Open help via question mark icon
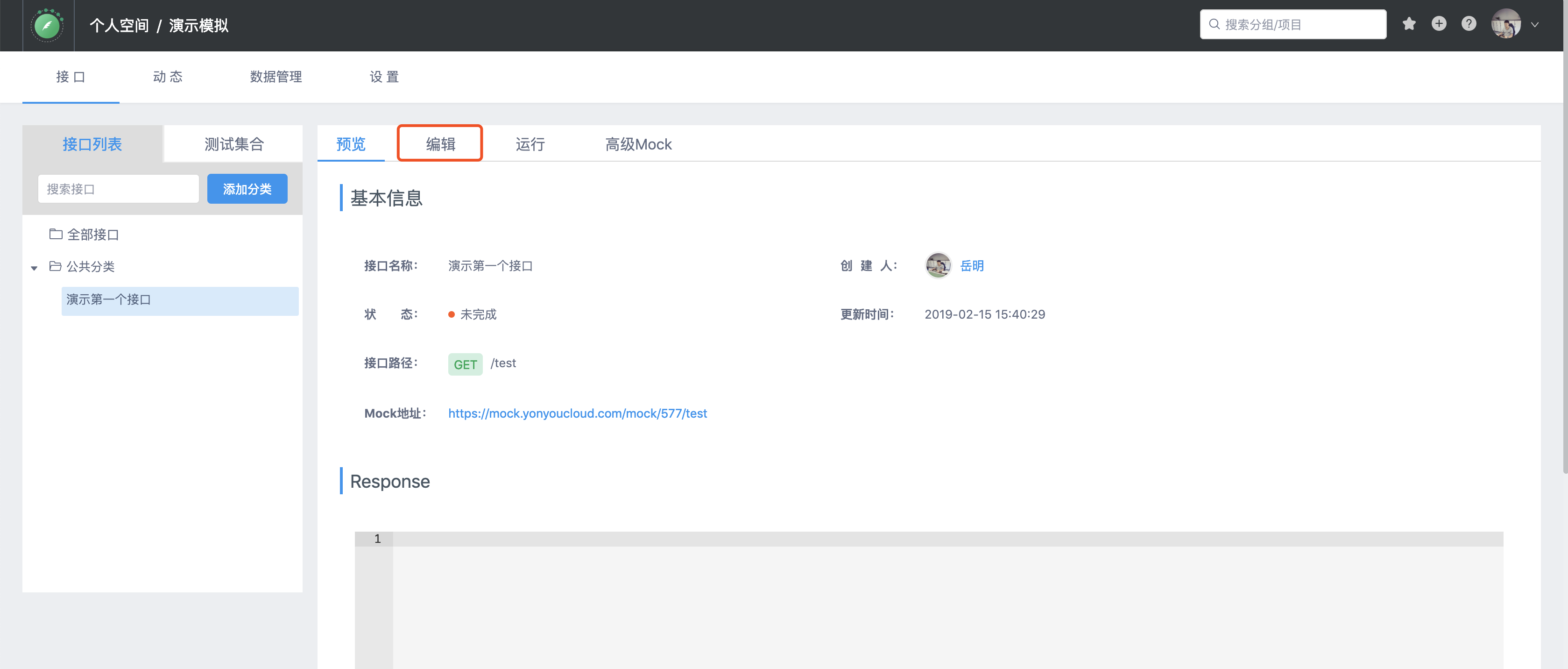 (1468, 24)
